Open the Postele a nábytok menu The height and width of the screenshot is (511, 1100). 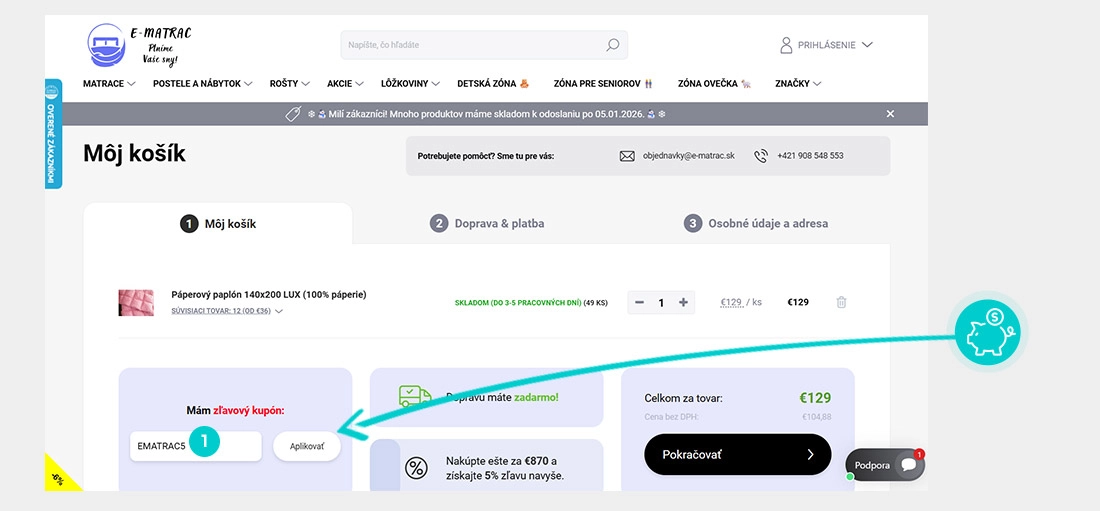pyautogui.click(x=203, y=84)
